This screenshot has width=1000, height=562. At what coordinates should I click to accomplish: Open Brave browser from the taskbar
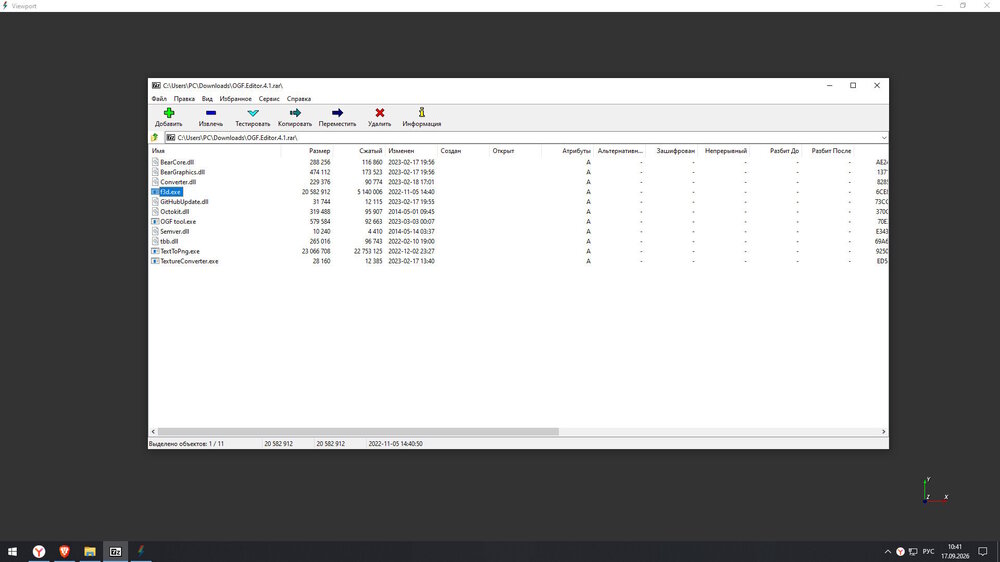pyautogui.click(x=64, y=551)
